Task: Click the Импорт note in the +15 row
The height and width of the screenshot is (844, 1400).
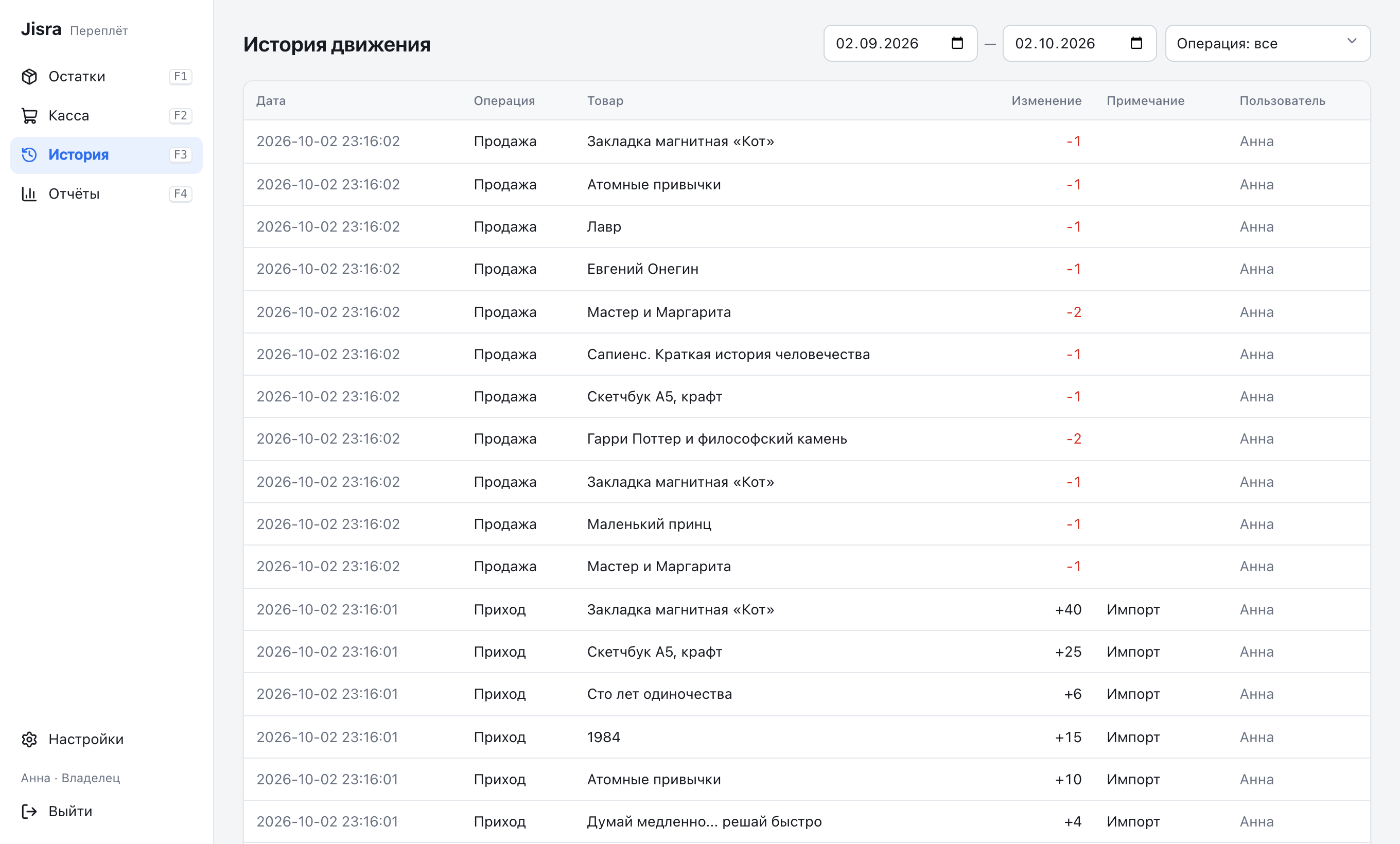Action: tap(1133, 737)
